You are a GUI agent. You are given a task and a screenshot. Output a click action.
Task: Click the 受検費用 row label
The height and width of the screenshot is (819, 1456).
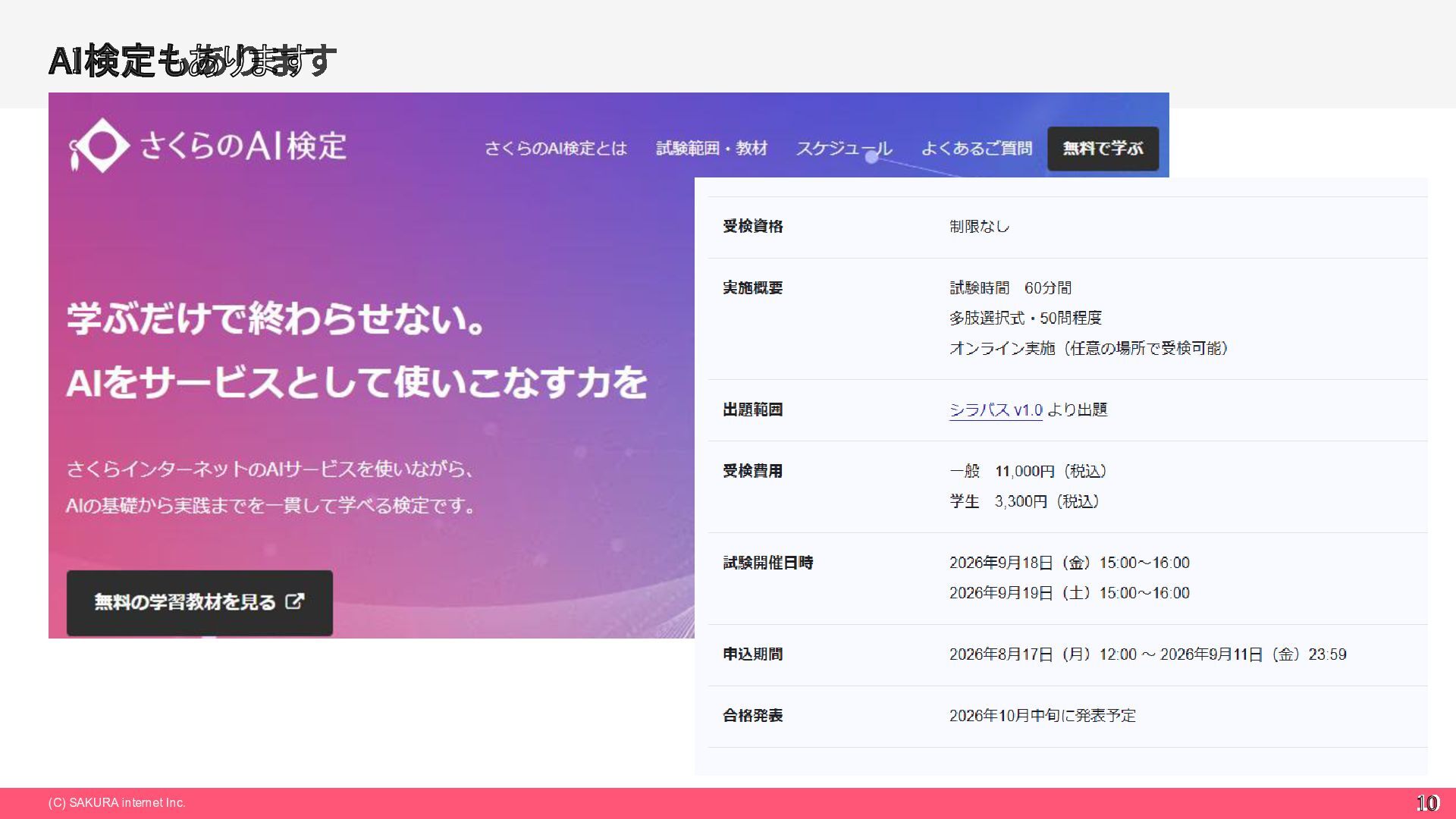[752, 472]
